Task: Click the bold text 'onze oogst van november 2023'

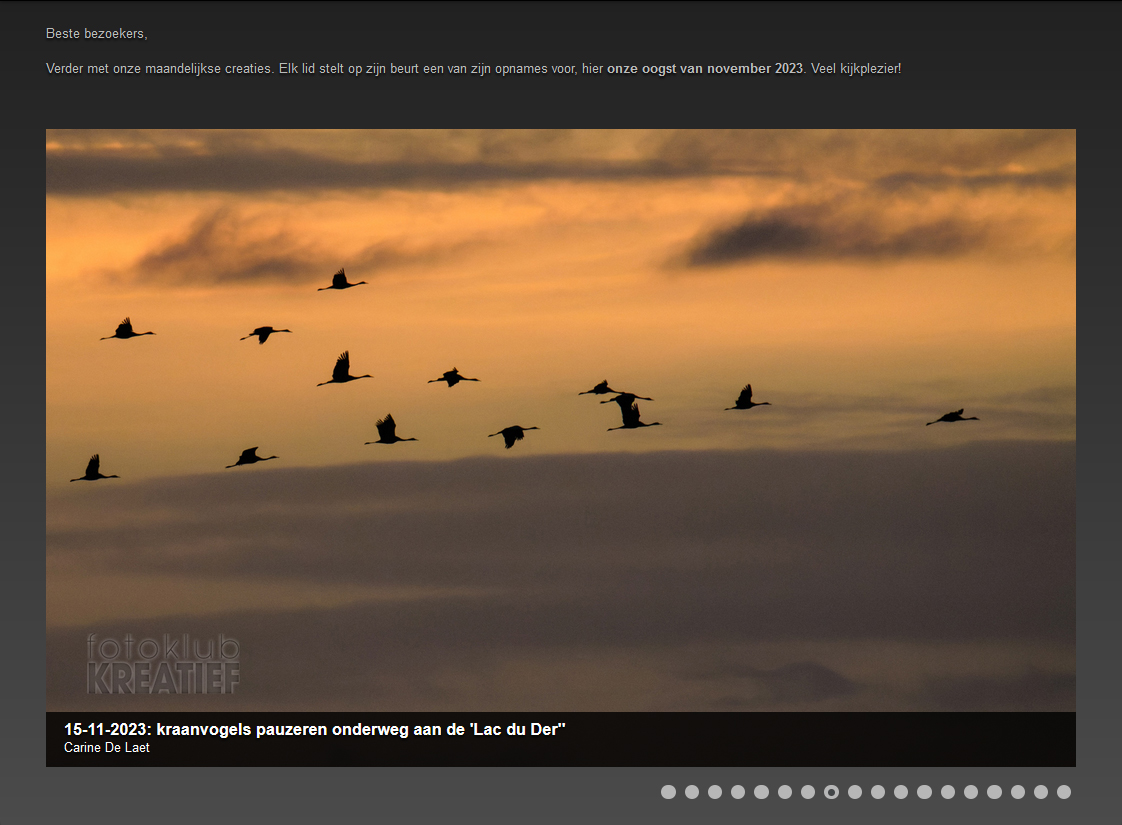Action: (705, 69)
